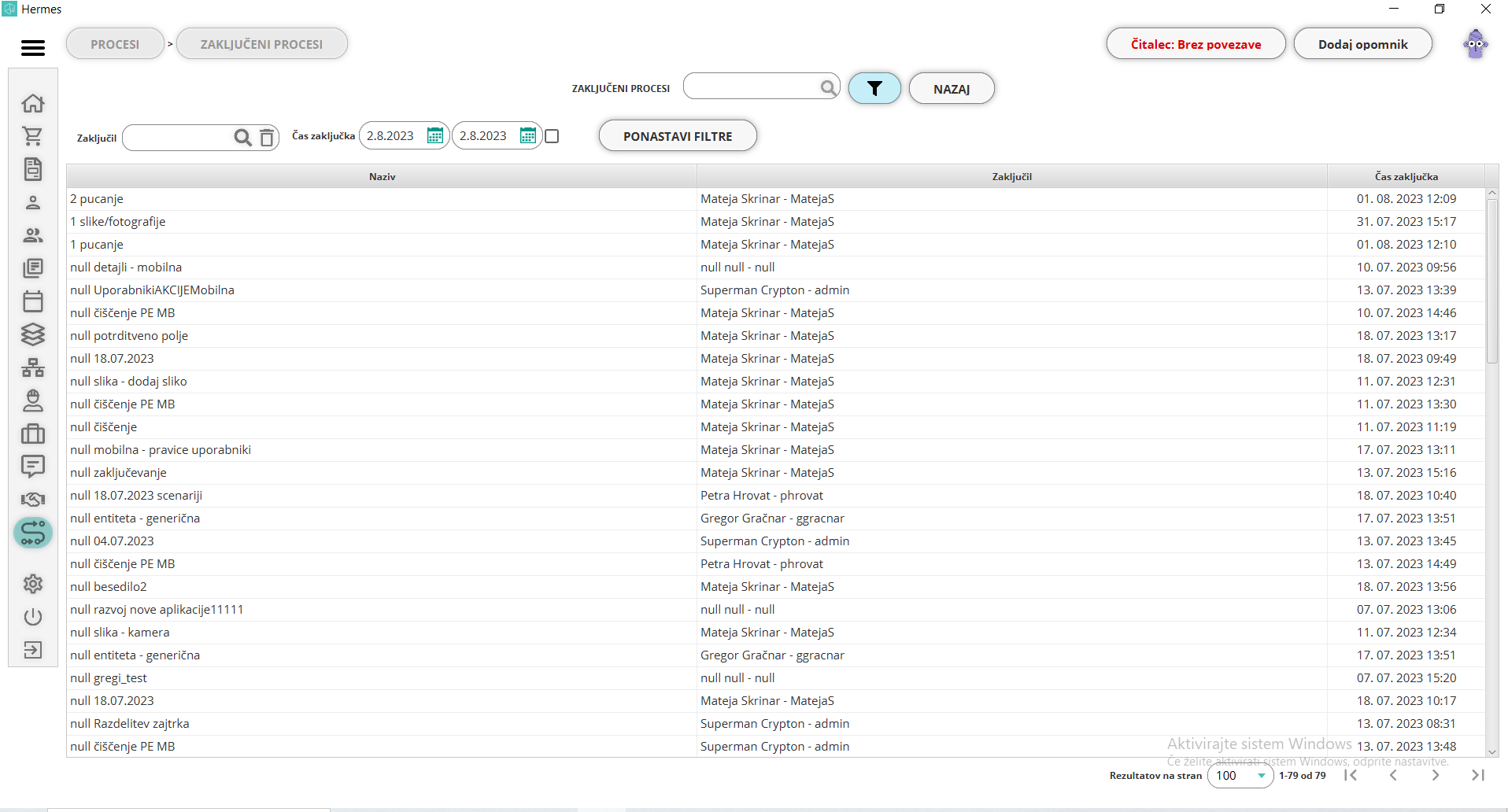Open the people group sidebar icon
The height and width of the screenshot is (812, 1508).
click(33, 235)
